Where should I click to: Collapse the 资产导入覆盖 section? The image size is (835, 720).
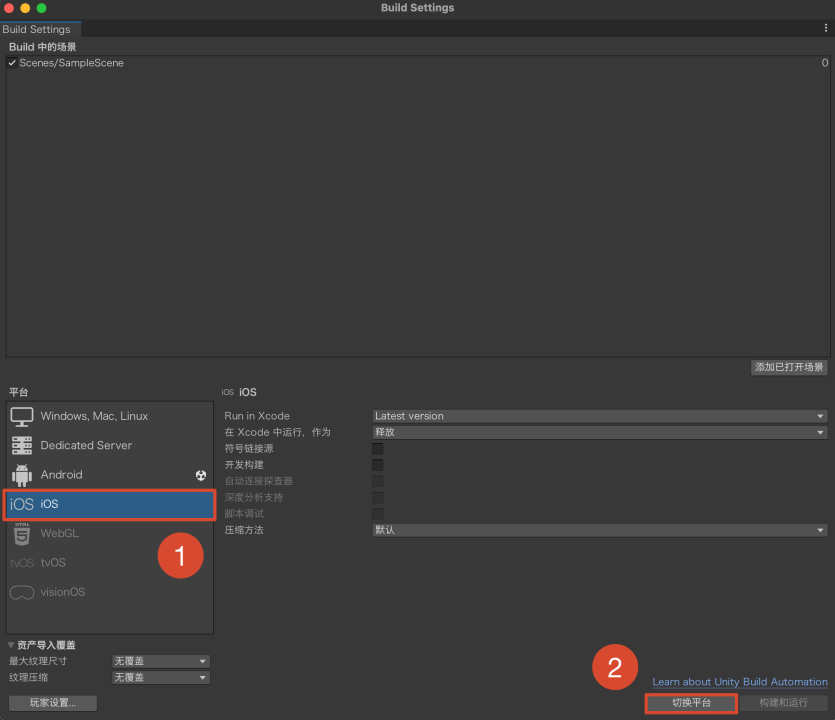coord(11,645)
